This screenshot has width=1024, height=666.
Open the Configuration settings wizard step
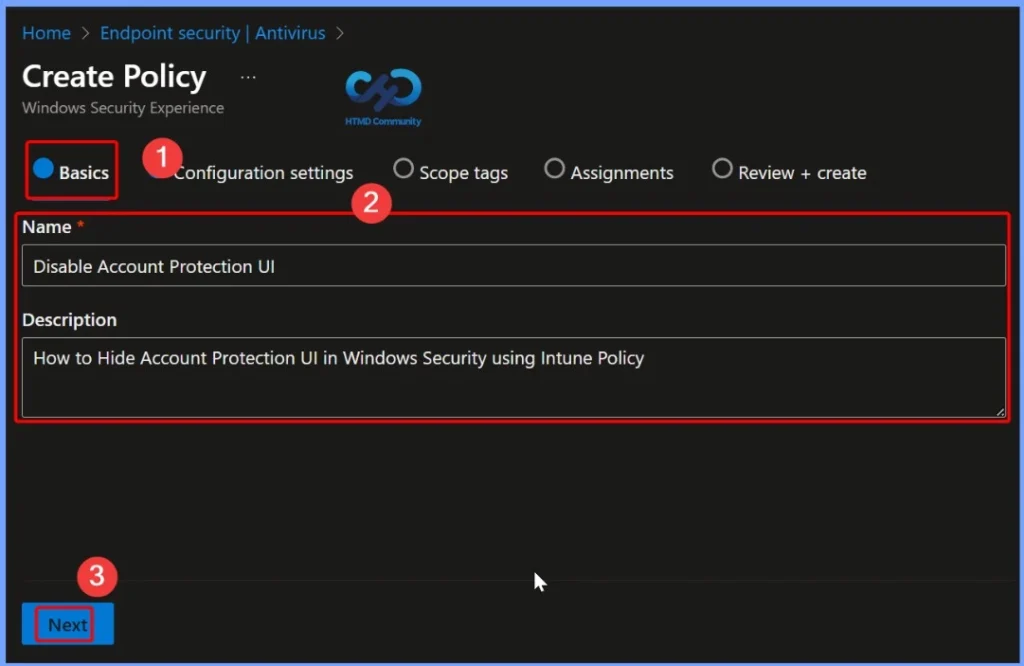coord(264,172)
